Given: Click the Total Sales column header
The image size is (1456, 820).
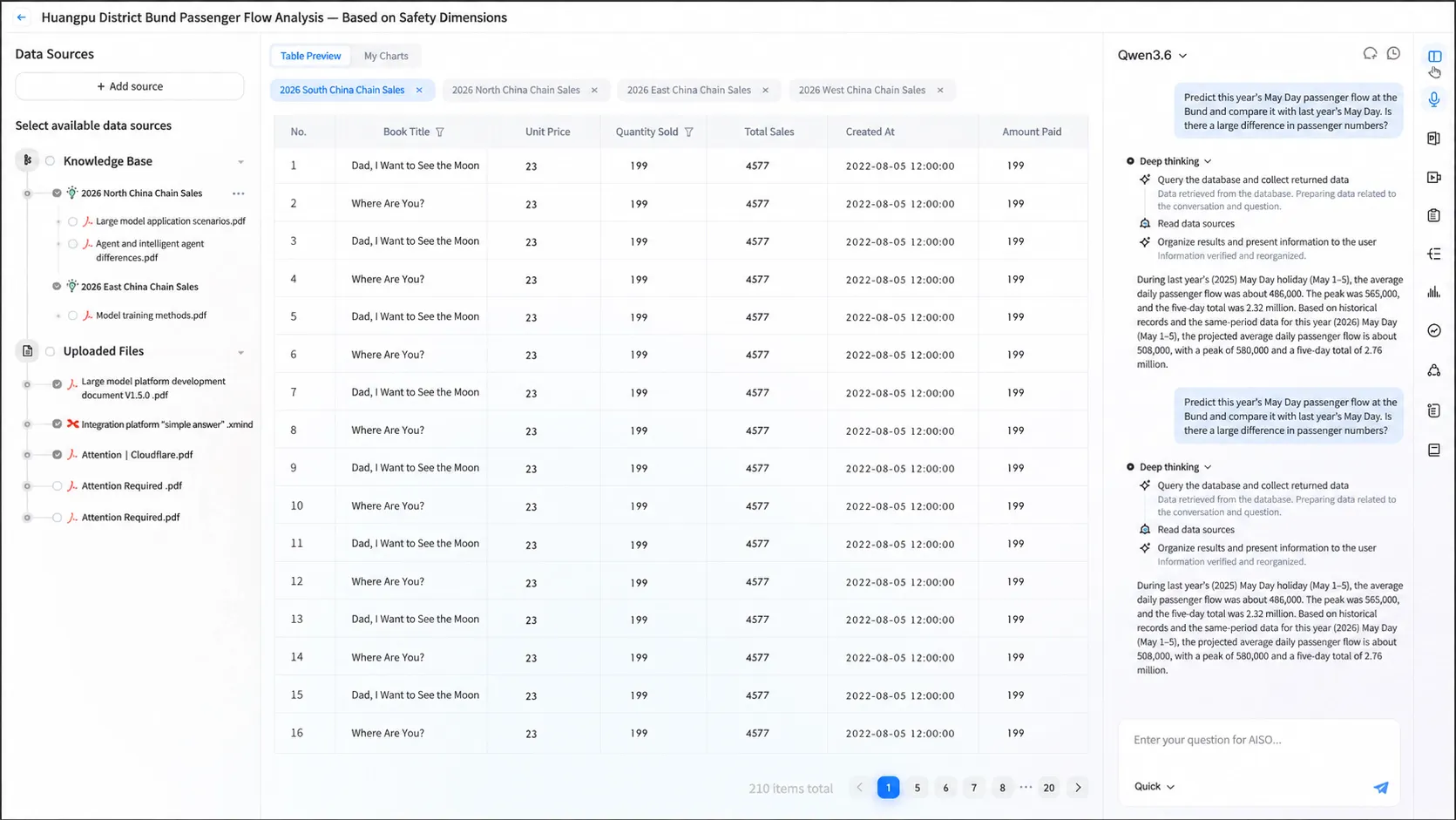Looking at the screenshot, I should click(769, 132).
